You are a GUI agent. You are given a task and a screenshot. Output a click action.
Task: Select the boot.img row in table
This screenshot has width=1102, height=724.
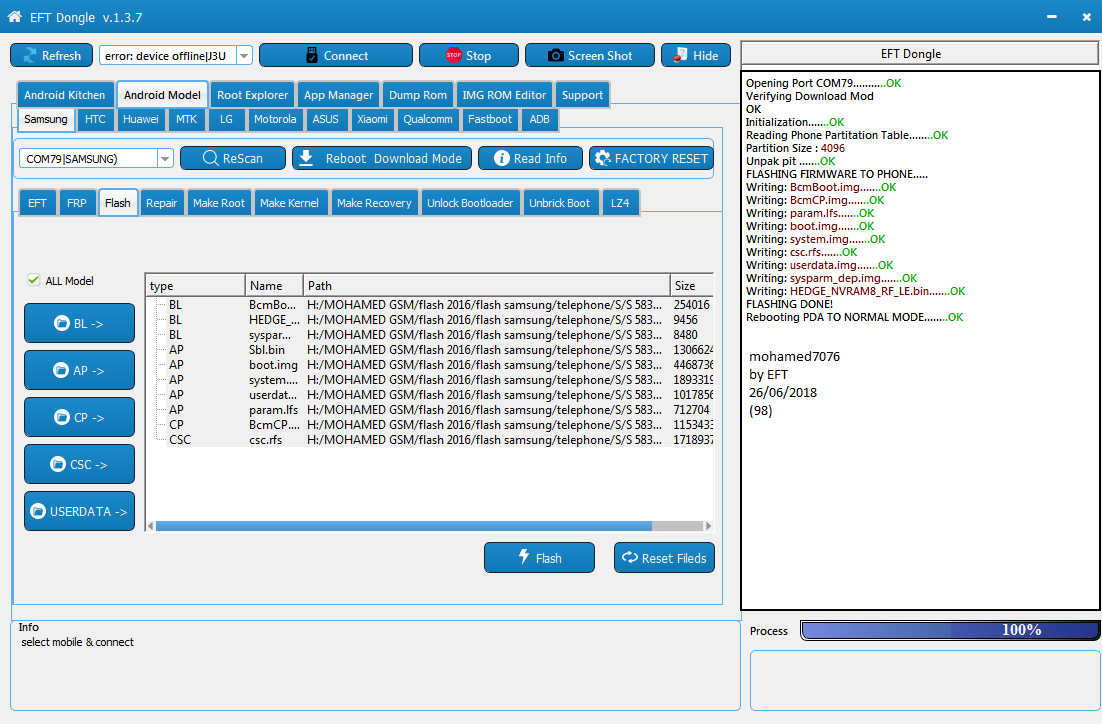[429, 365]
